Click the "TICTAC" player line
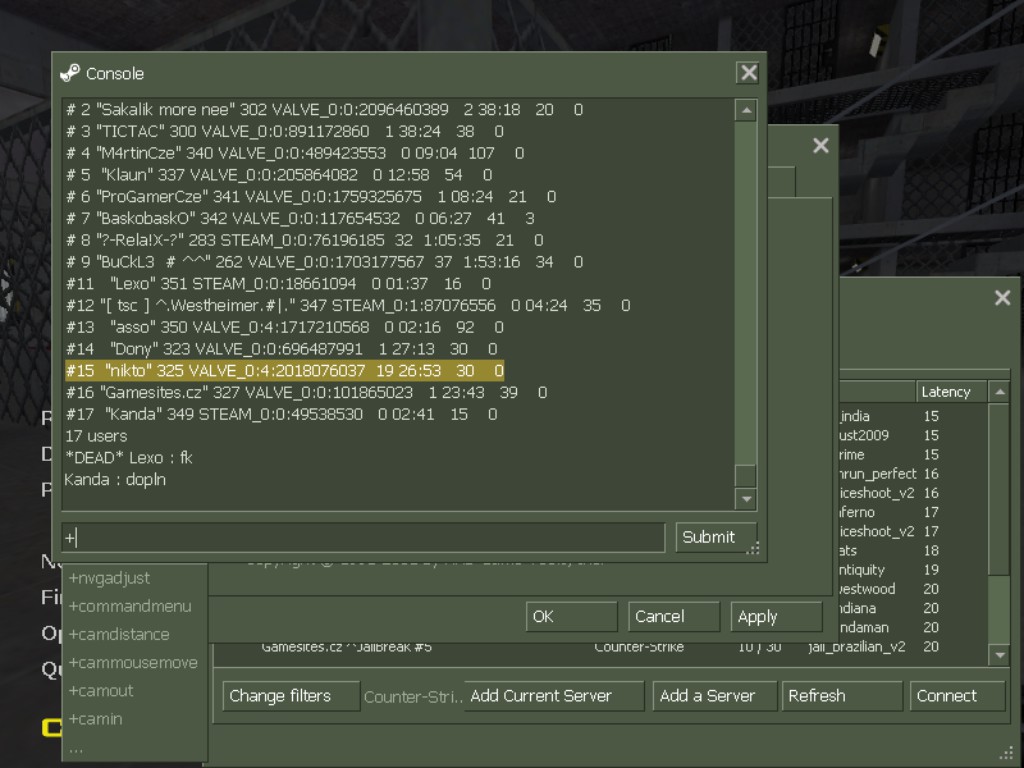 click(285, 131)
